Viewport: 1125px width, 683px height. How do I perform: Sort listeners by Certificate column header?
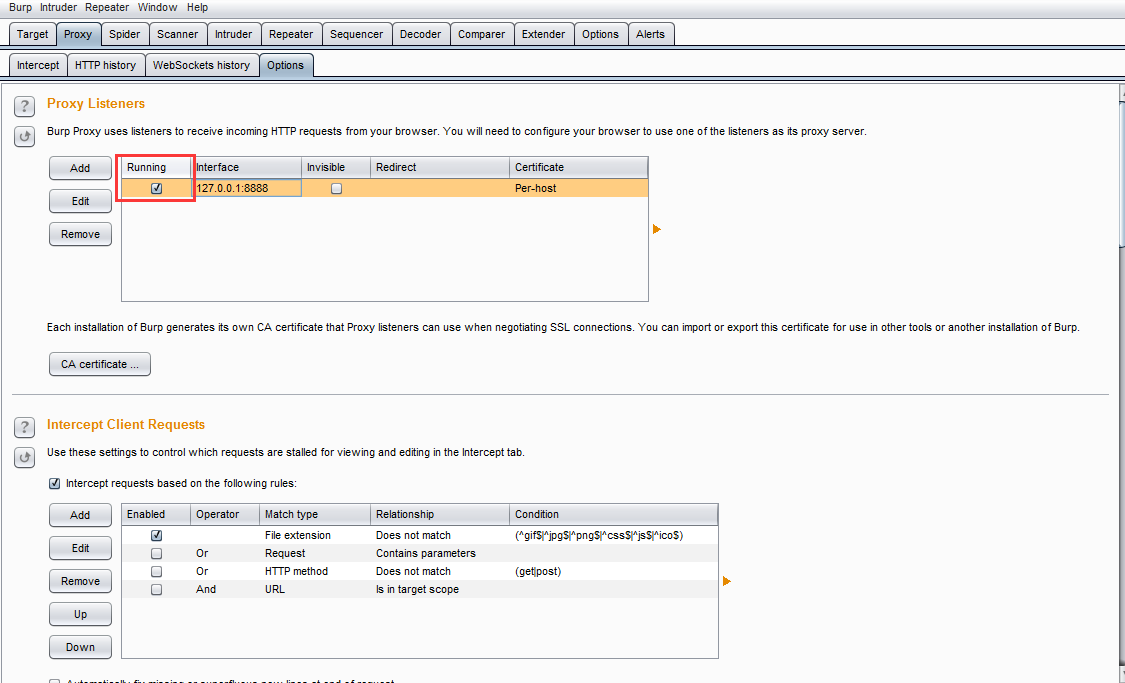pos(578,167)
